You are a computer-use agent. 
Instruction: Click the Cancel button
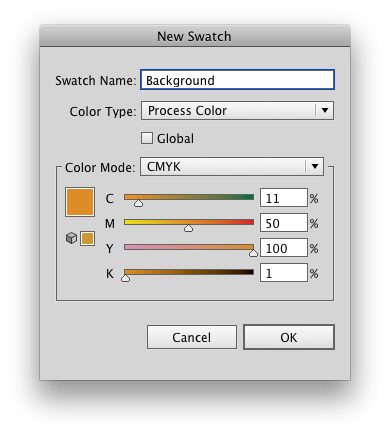coord(192,337)
